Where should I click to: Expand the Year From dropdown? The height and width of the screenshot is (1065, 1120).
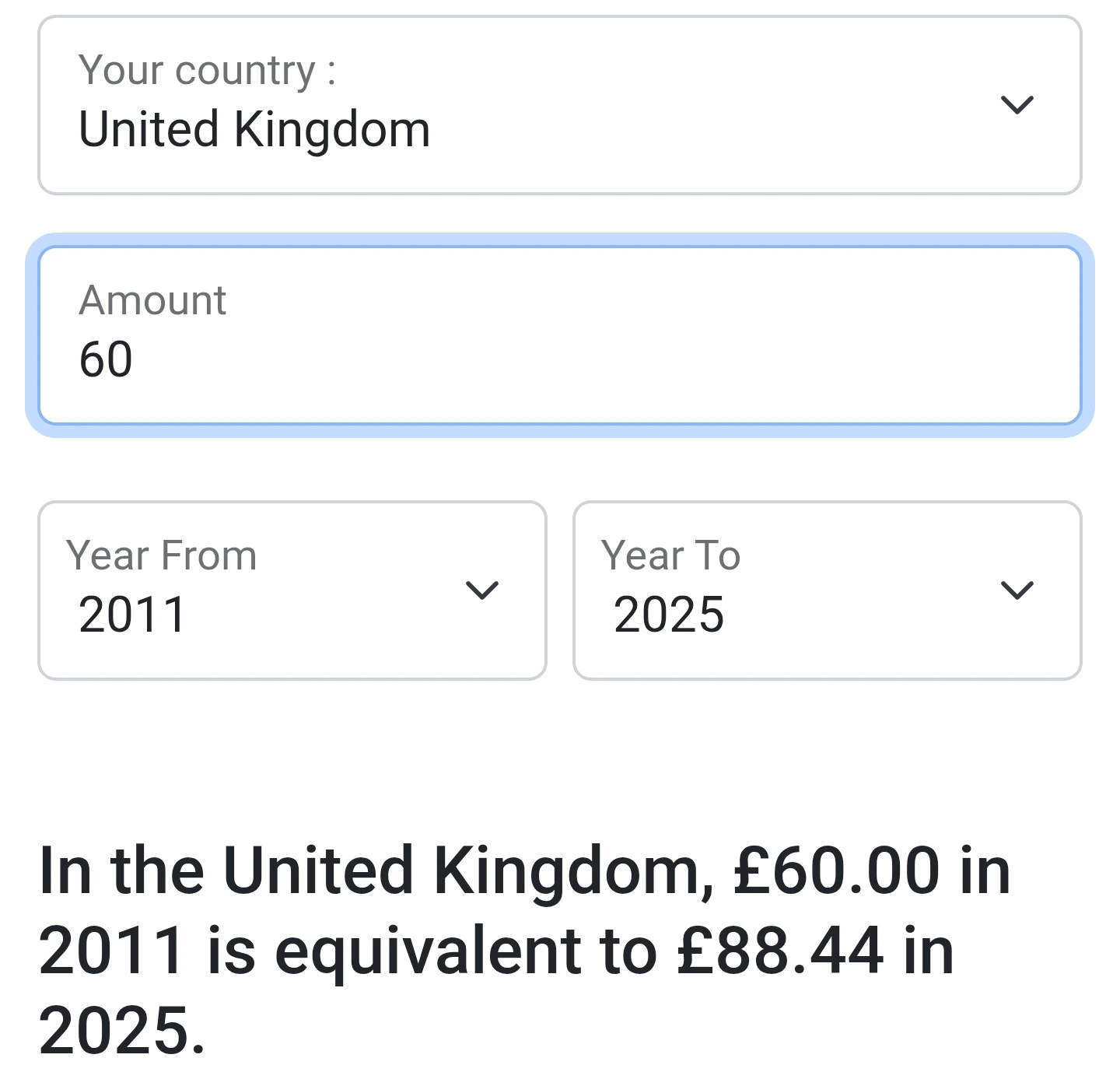292,590
